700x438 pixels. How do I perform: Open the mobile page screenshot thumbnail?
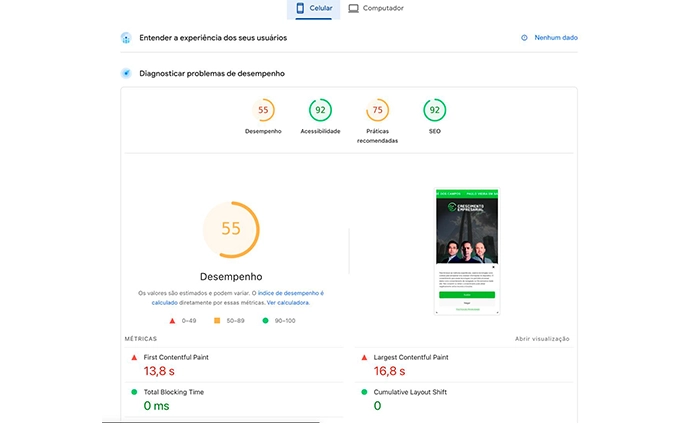(x=467, y=251)
